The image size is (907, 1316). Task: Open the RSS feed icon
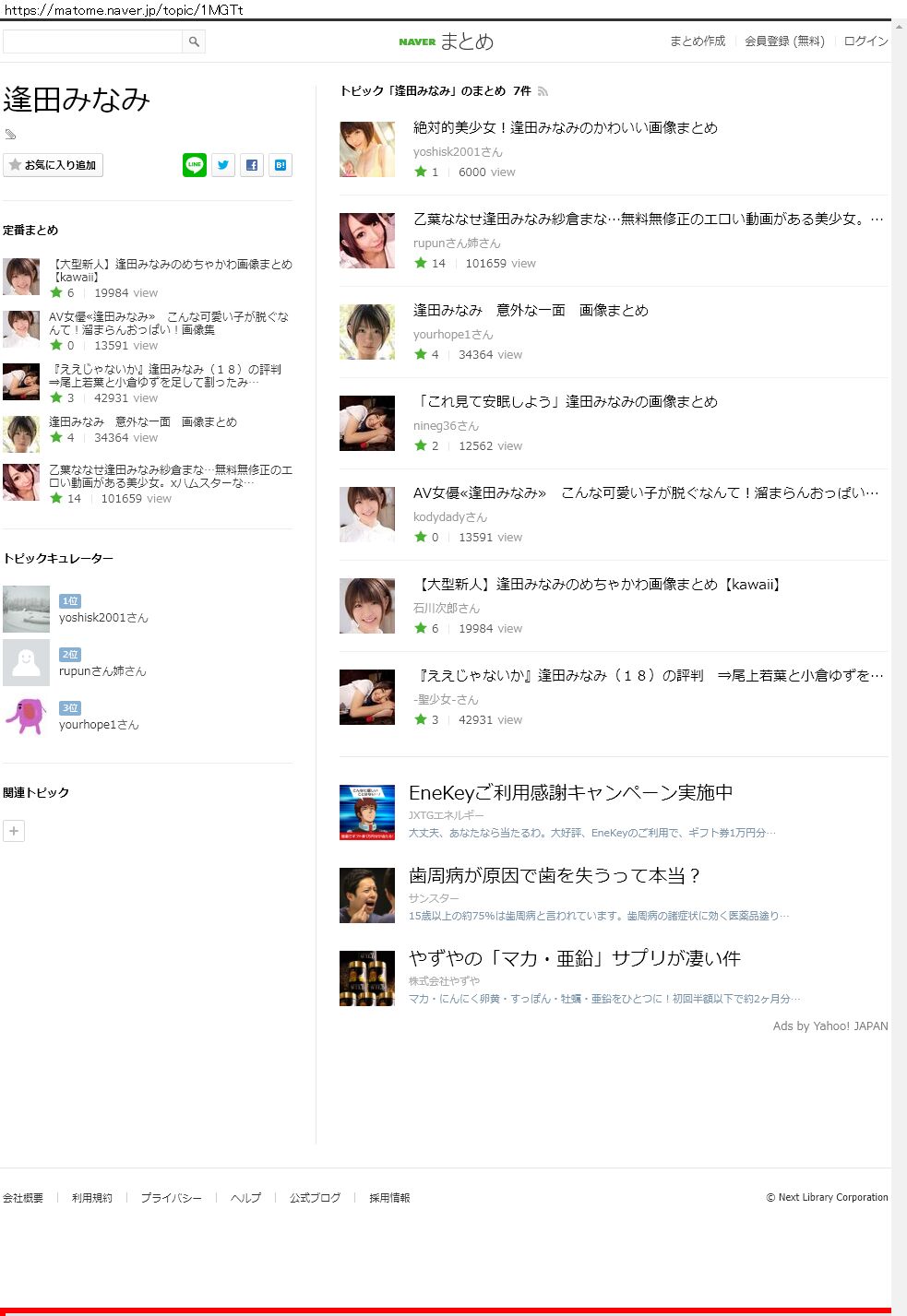543,91
